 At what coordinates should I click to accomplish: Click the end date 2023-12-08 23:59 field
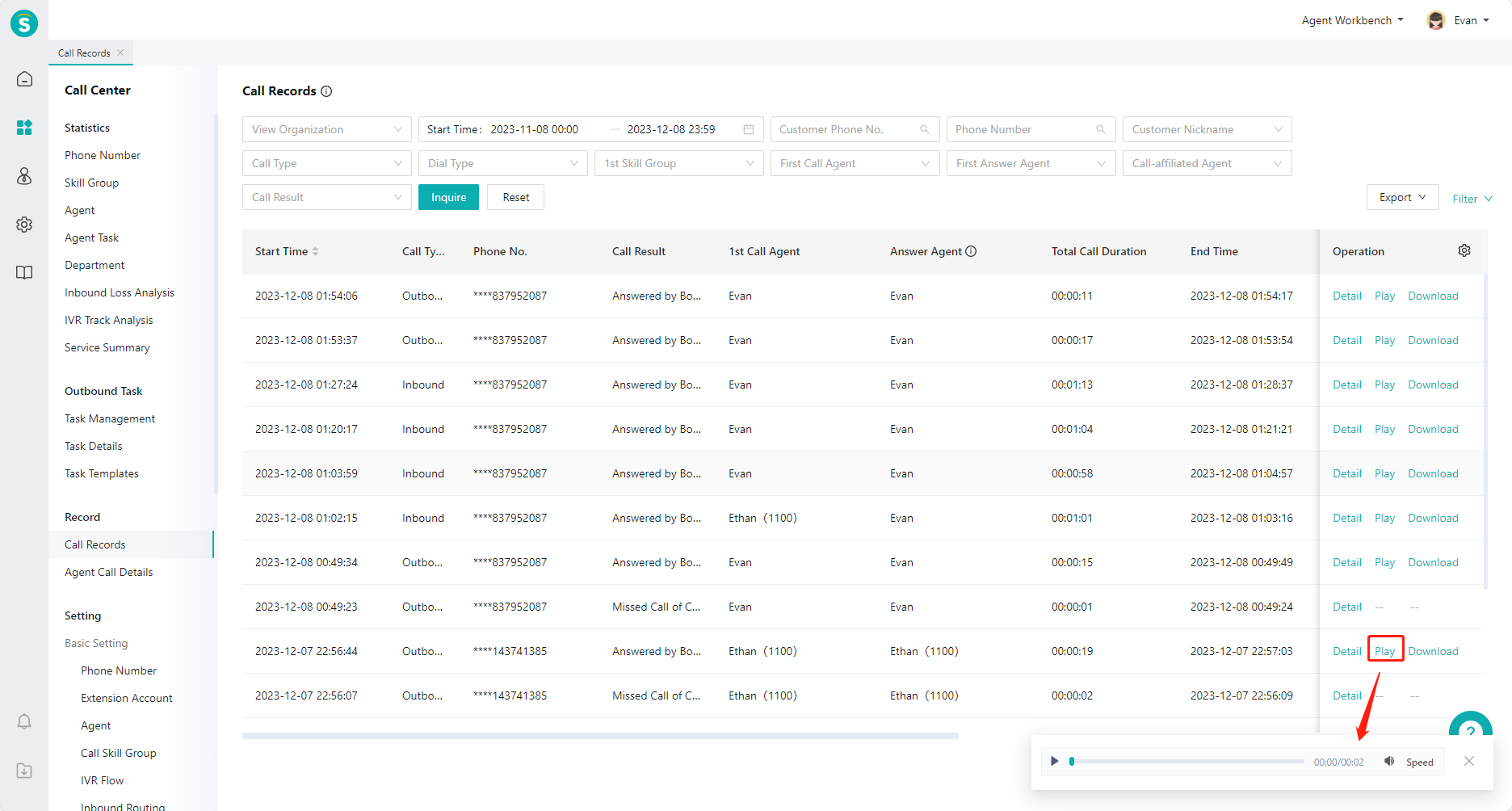pos(671,129)
